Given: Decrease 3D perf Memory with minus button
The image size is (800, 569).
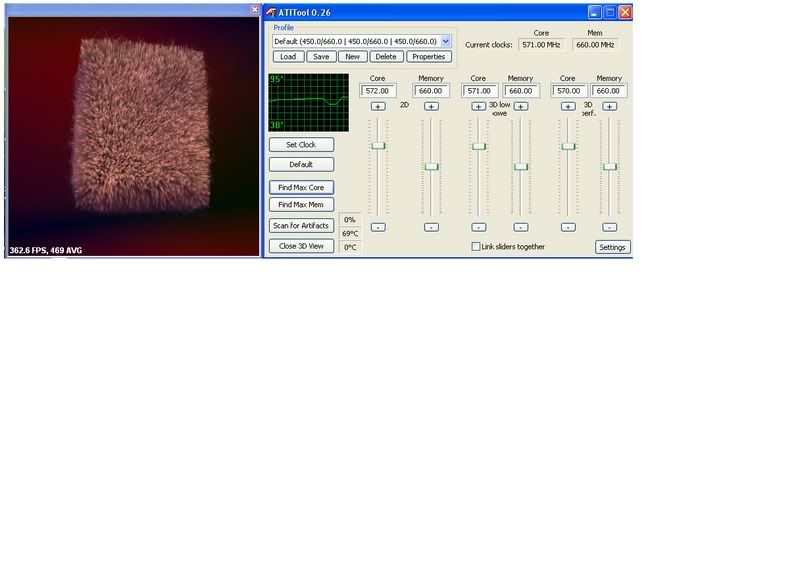Looking at the screenshot, I should pos(610,227).
